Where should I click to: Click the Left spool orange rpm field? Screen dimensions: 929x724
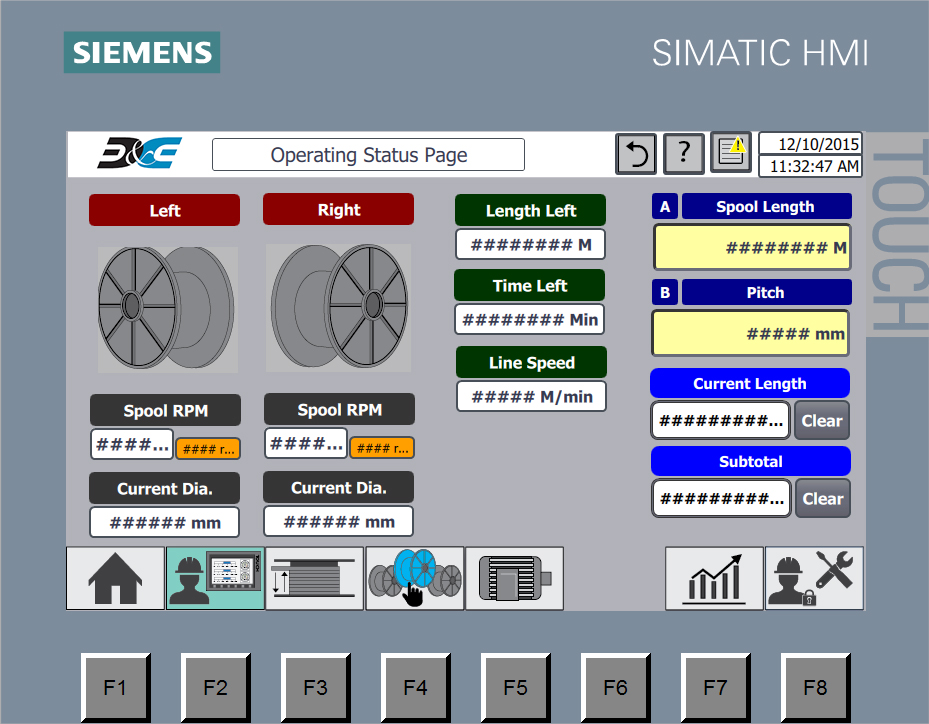208,449
